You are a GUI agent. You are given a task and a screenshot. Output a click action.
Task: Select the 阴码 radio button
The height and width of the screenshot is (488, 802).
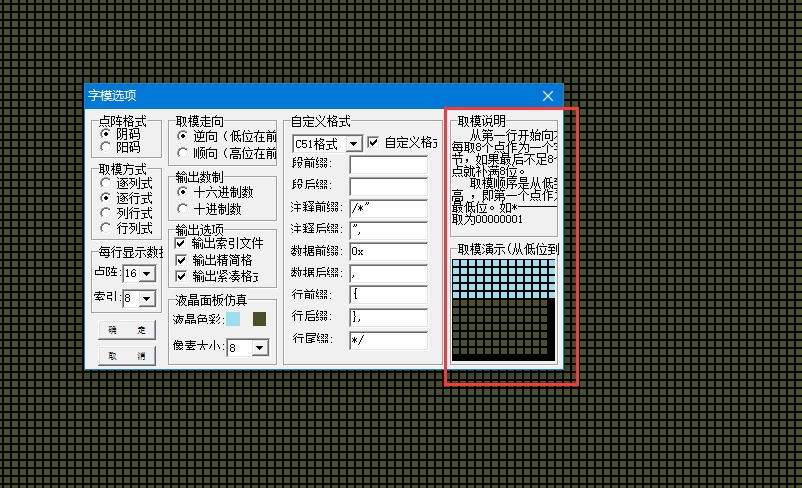(106, 134)
